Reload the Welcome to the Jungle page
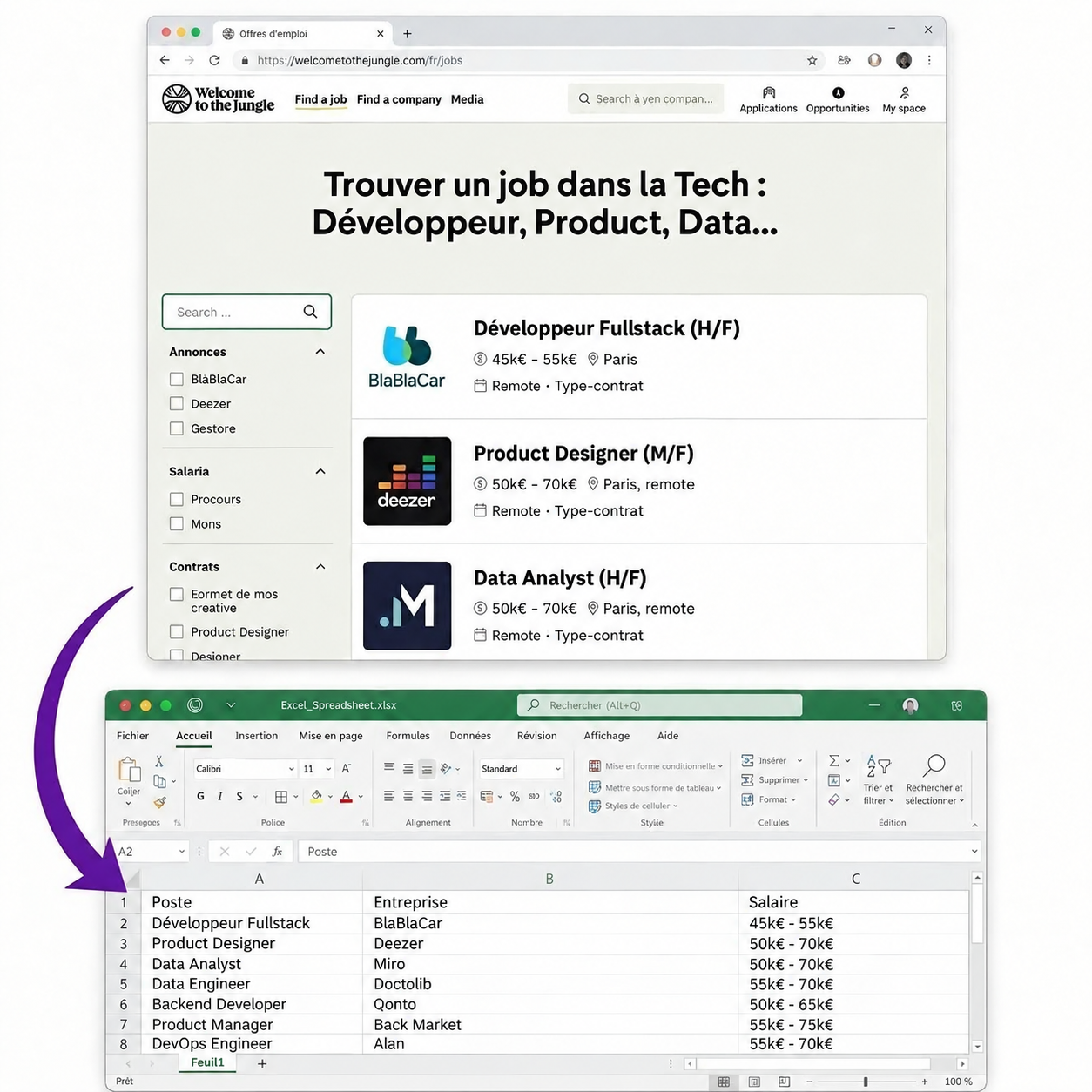The width and height of the screenshot is (1092, 1092). click(214, 60)
